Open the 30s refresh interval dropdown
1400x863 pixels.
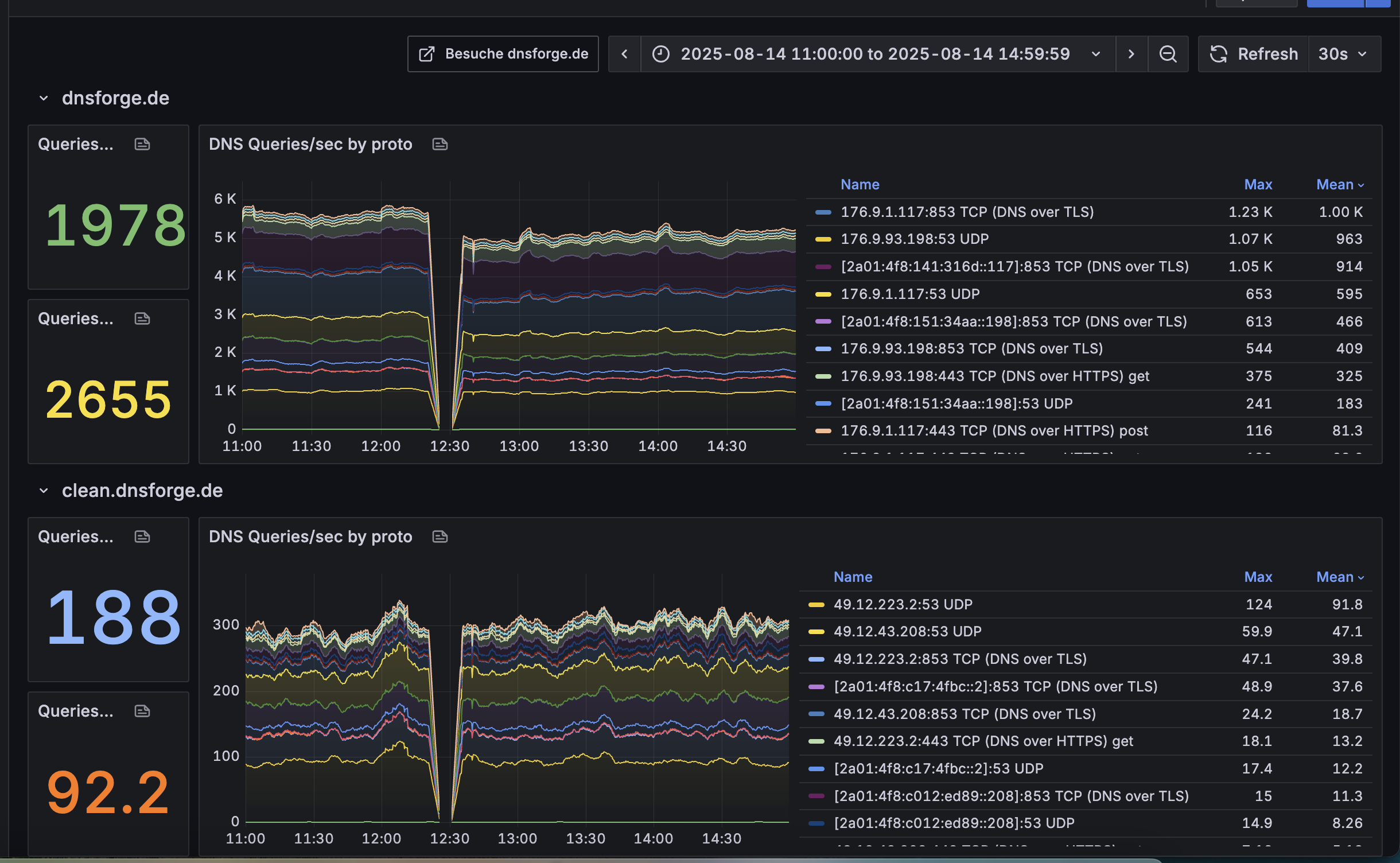pyautogui.click(x=1343, y=54)
